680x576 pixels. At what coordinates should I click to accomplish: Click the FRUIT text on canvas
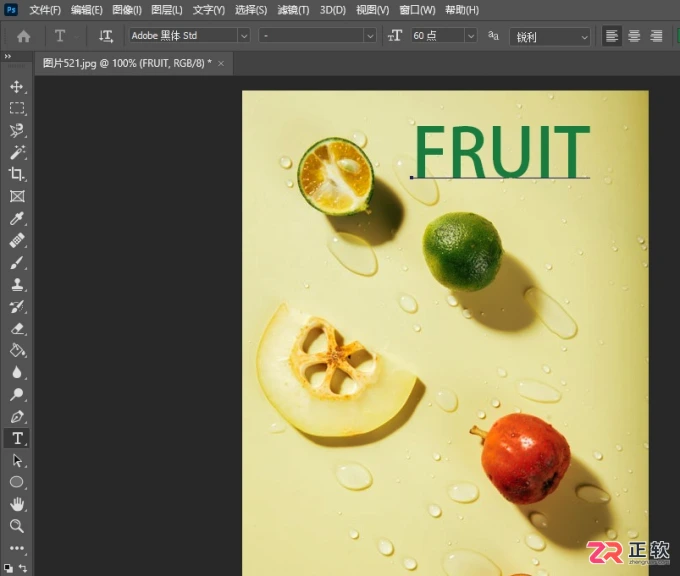tap(502, 151)
